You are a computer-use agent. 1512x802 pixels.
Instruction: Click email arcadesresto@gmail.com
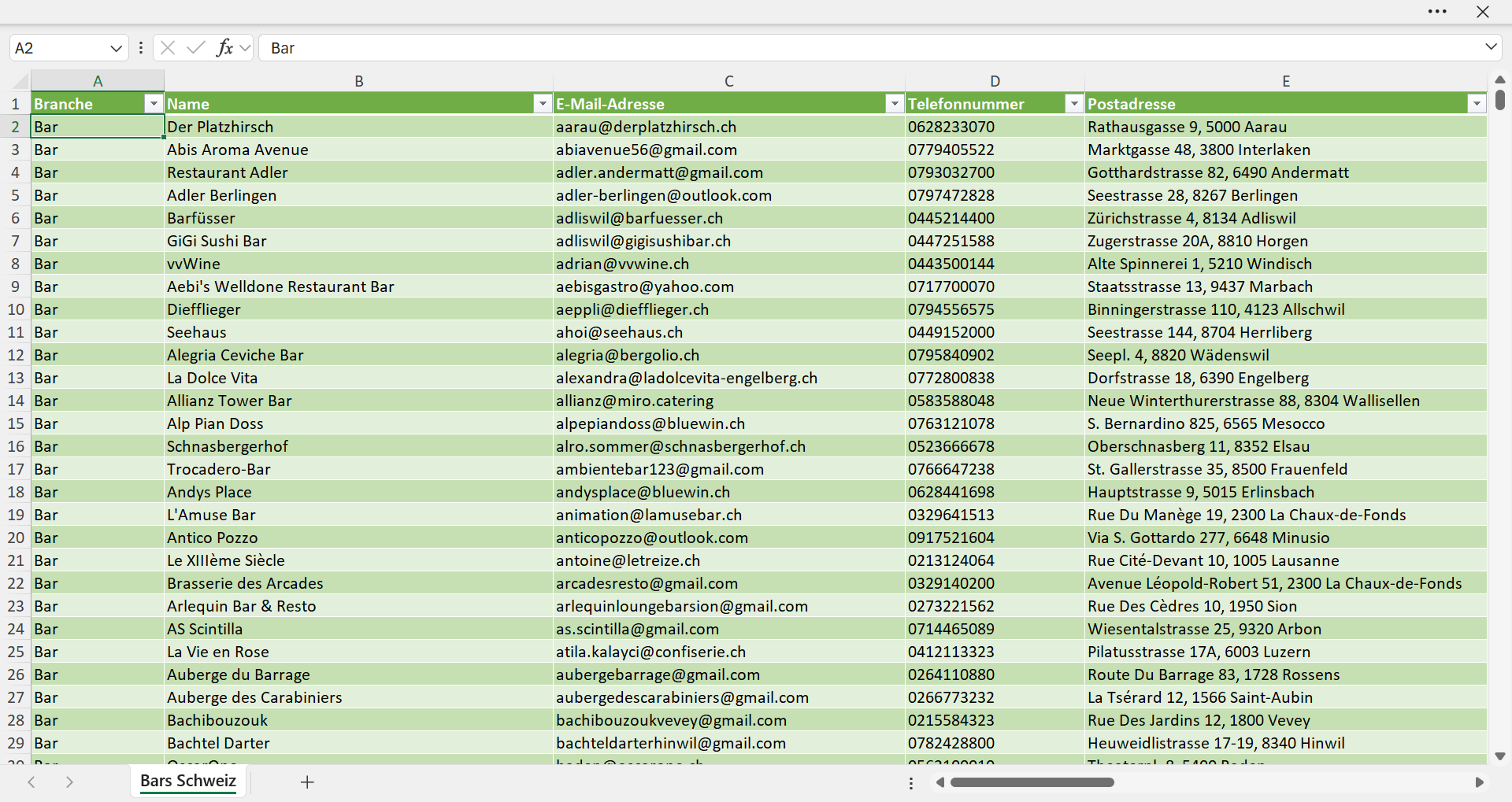pos(729,583)
